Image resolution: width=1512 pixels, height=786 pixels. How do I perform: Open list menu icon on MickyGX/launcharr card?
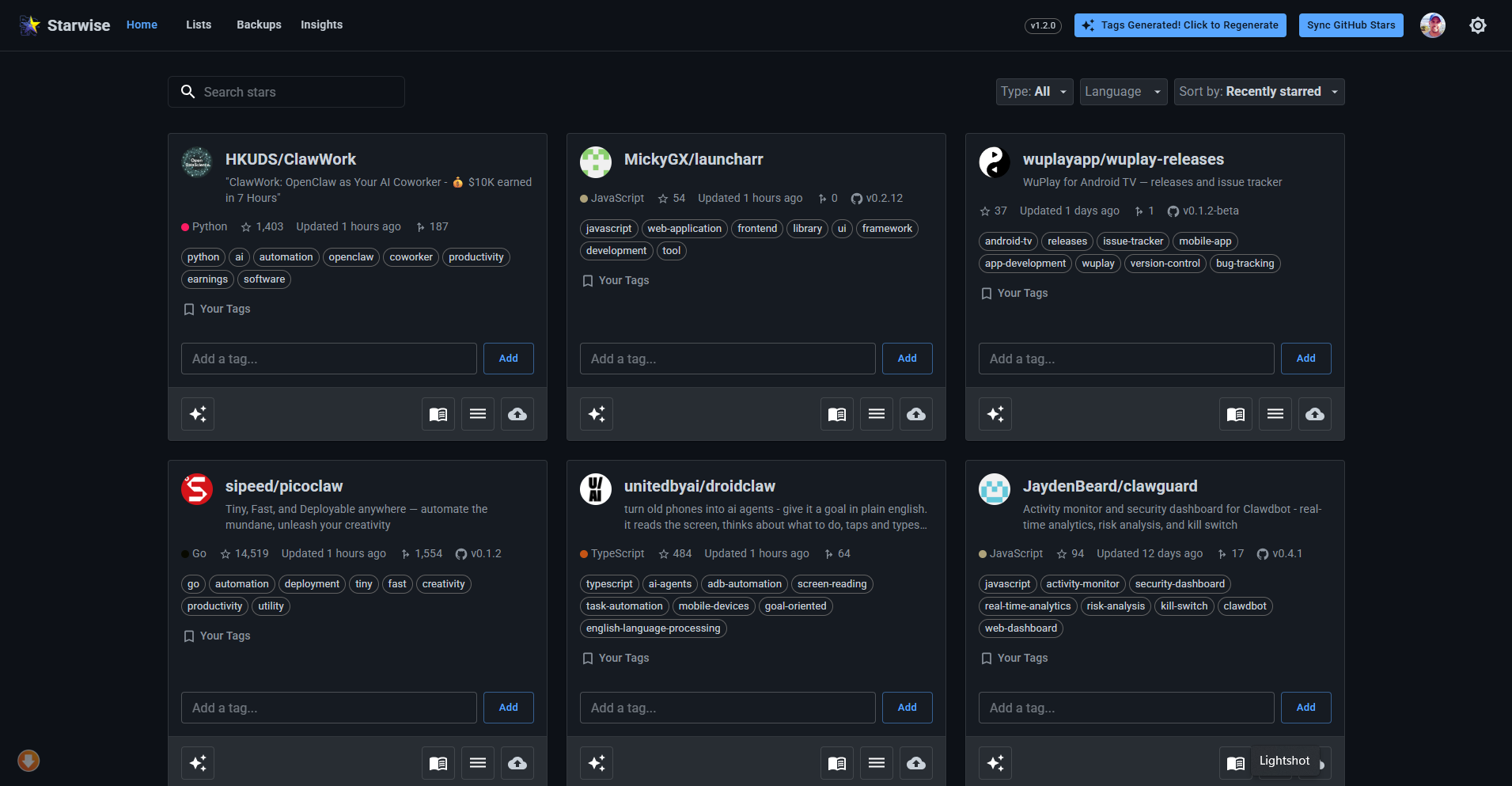pyautogui.click(x=877, y=414)
